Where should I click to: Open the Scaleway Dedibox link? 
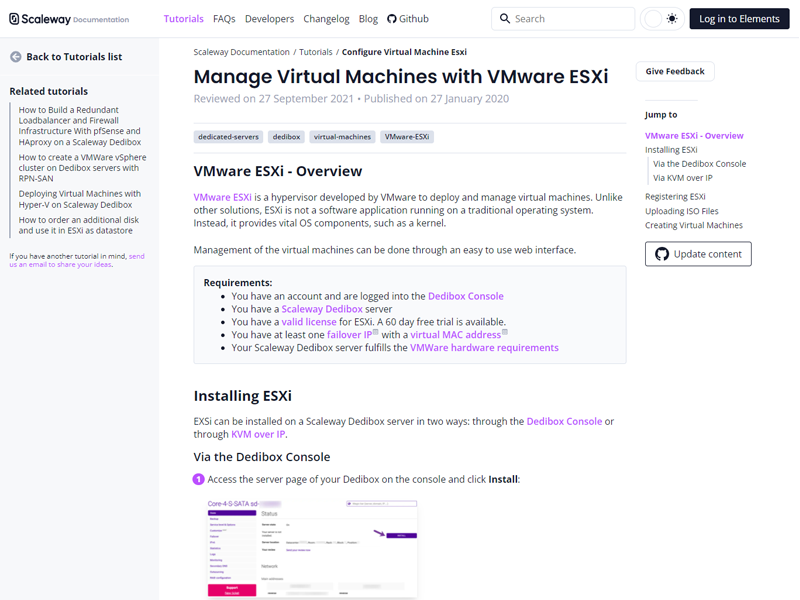pos(322,309)
